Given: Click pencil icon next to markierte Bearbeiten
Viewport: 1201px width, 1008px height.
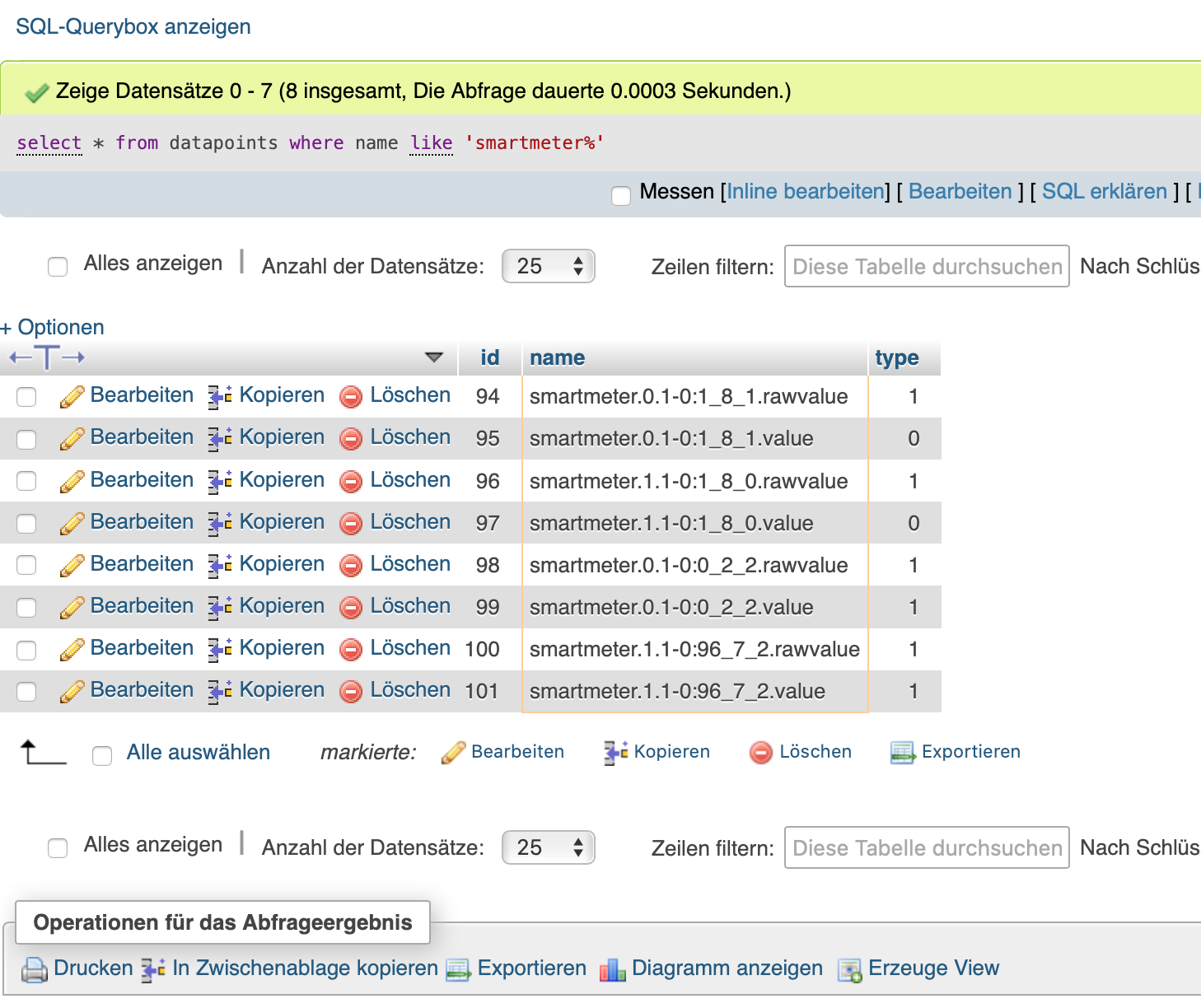Looking at the screenshot, I should point(453,753).
